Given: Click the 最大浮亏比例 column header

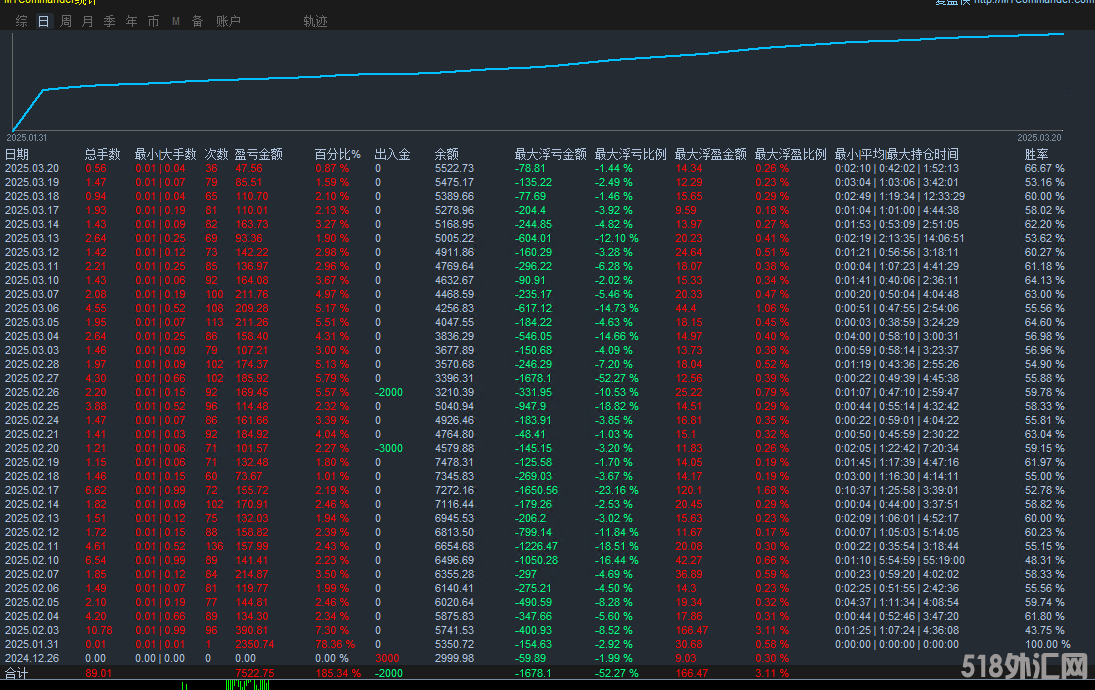Looking at the screenshot, I should (x=631, y=154).
